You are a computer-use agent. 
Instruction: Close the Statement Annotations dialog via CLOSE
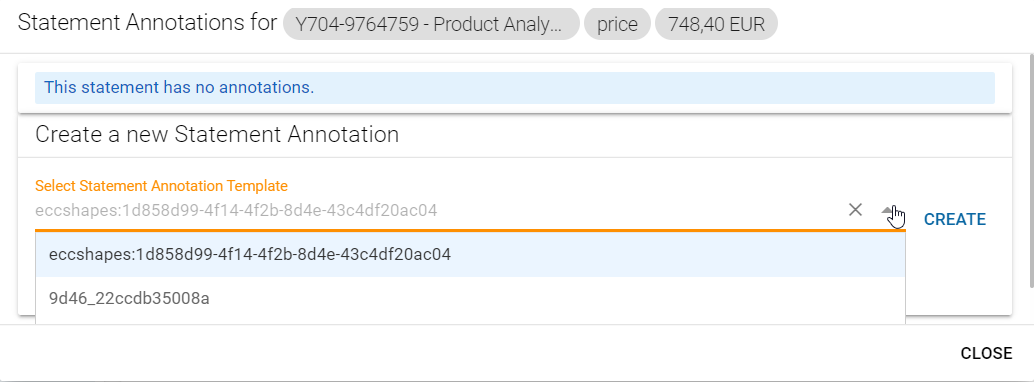tap(986, 353)
